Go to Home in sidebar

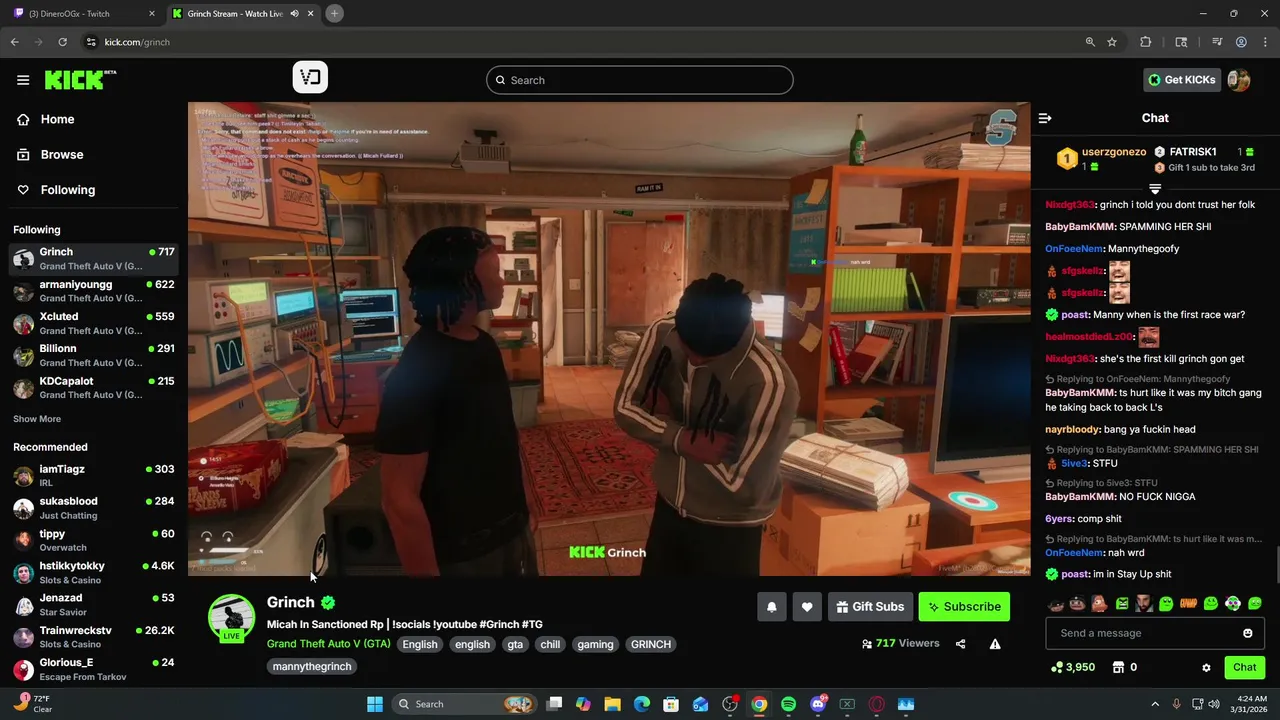coord(46,119)
